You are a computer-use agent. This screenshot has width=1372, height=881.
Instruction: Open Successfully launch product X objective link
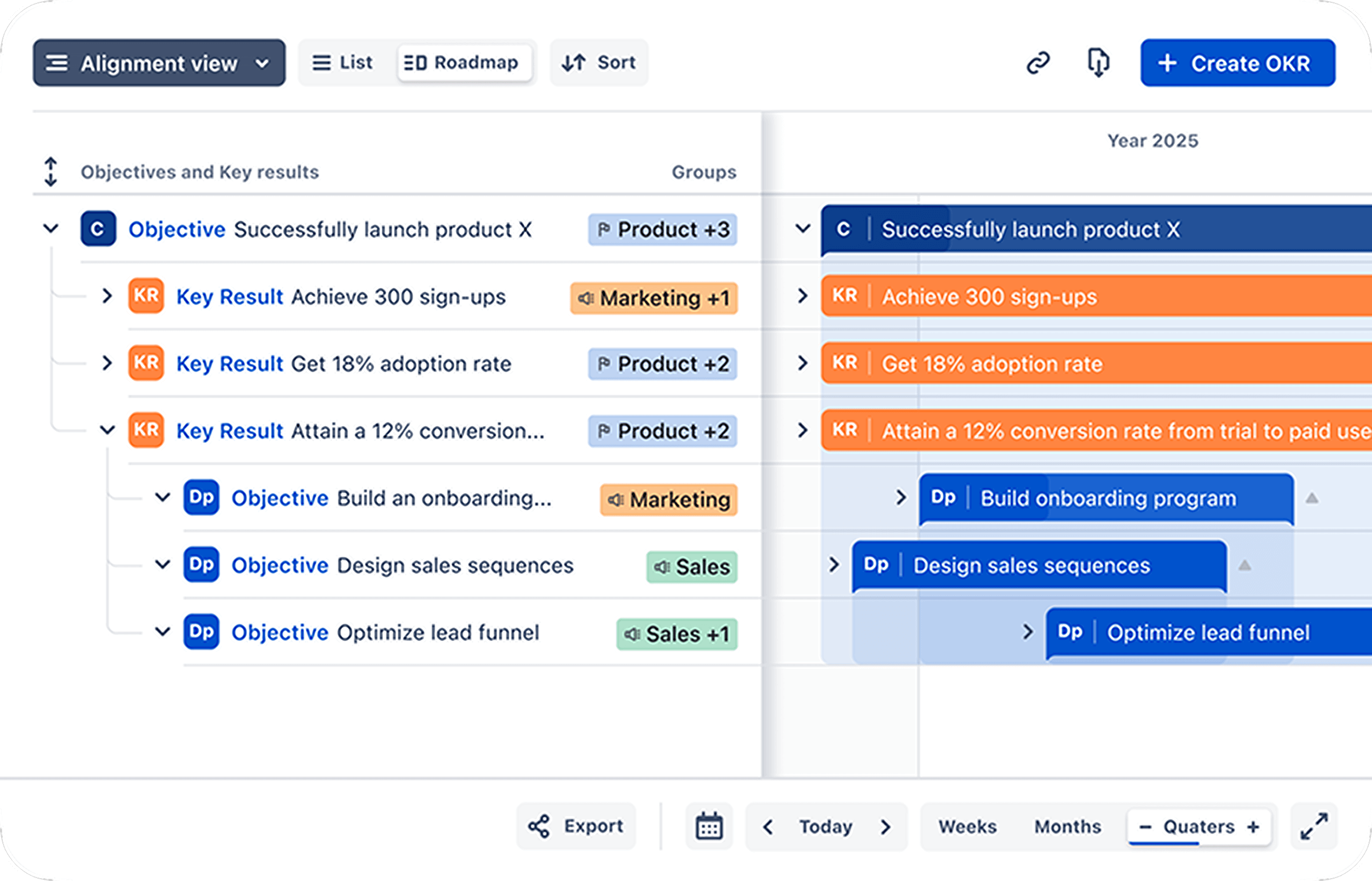tap(330, 230)
